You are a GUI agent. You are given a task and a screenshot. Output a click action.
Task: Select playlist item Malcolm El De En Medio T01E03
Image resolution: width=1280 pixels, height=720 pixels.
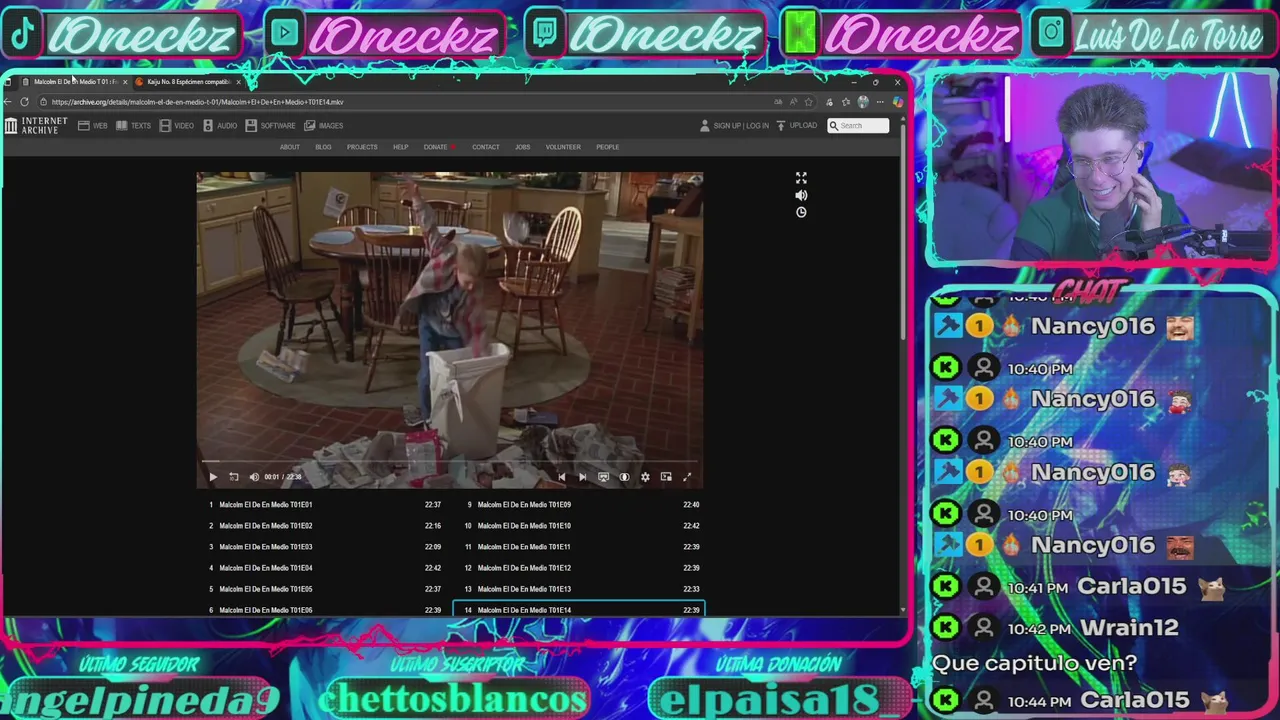tap(324, 547)
